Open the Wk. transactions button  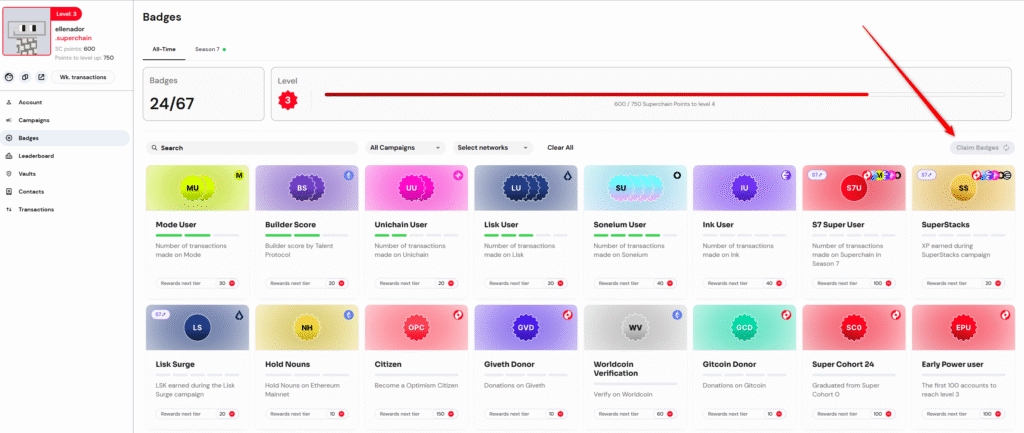click(x=82, y=77)
